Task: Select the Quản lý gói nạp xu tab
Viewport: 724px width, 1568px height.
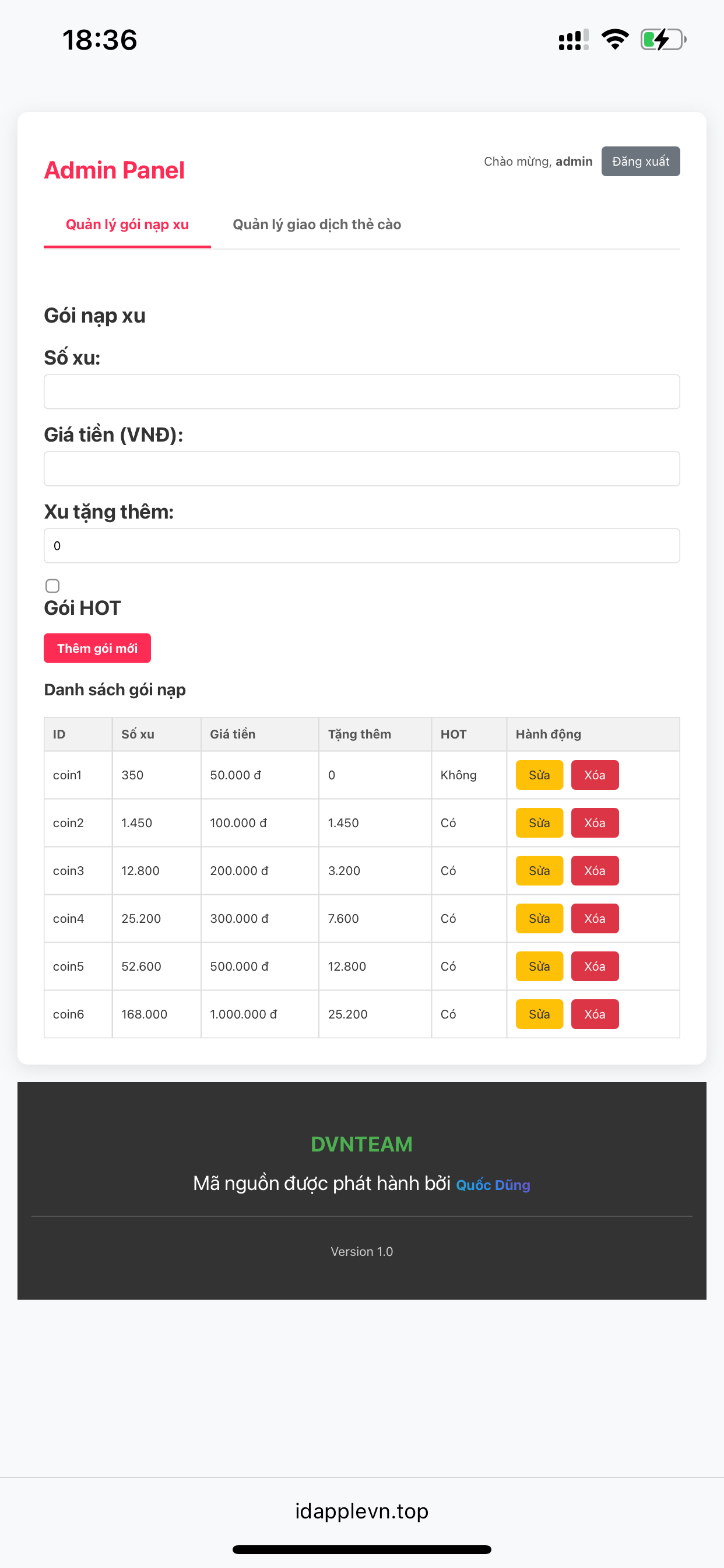Action: pyautogui.click(x=127, y=225)
